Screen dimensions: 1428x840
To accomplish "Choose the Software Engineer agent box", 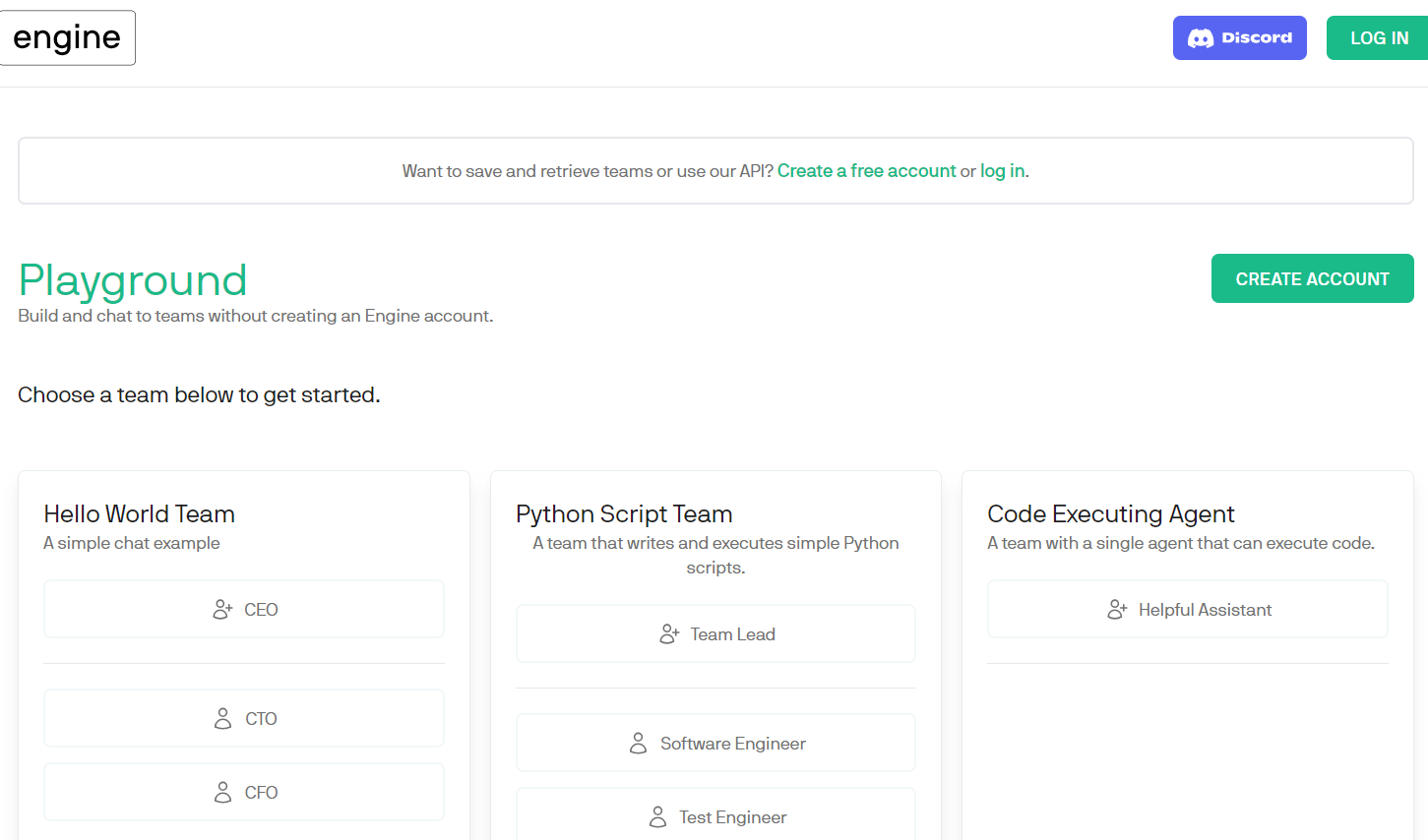I will (x=715, y=744).
